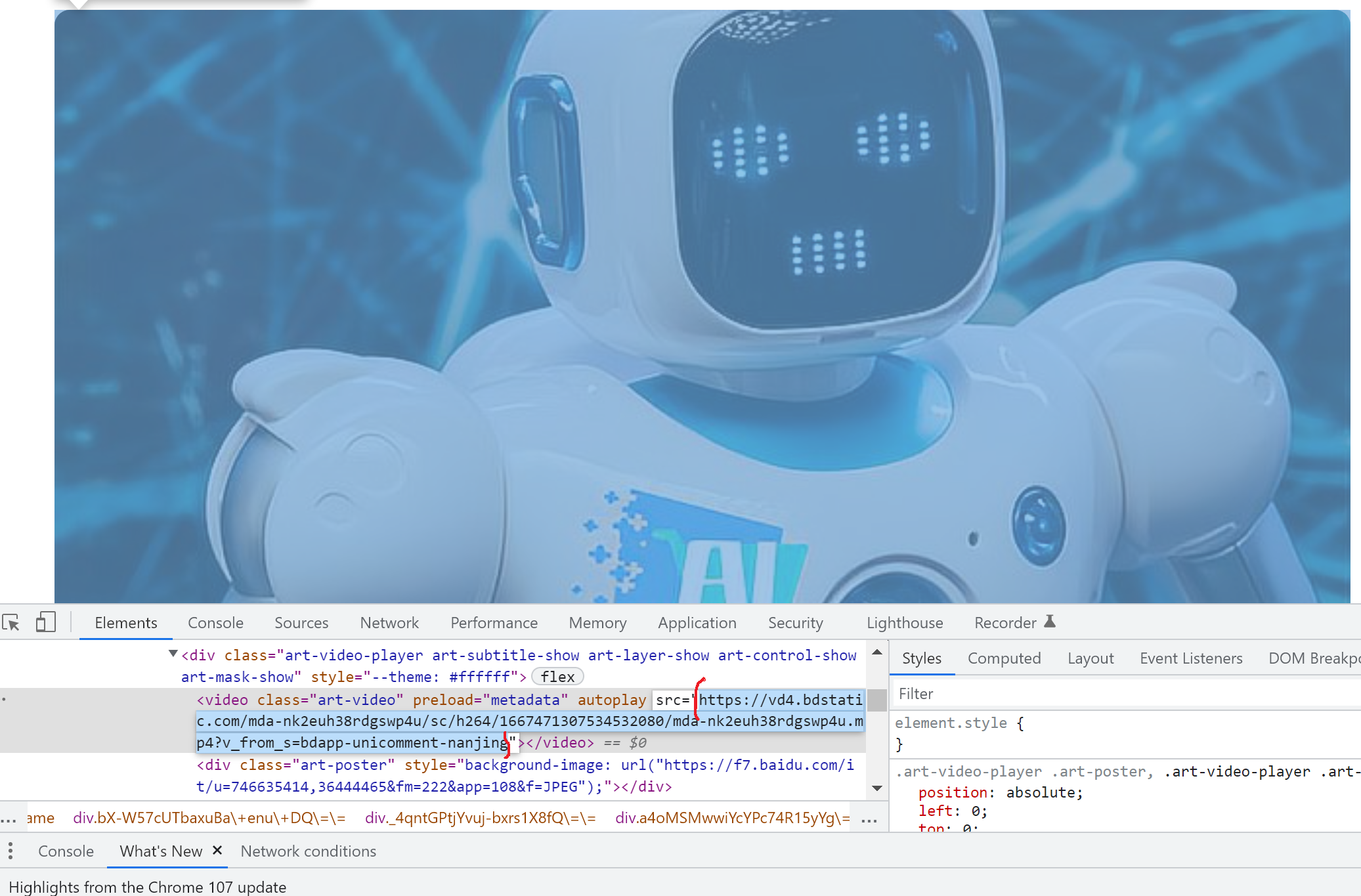Open the Lighthouse panel tab
Image resolution: width=1361 pixels, height=896 pixels.
point(905,623)
